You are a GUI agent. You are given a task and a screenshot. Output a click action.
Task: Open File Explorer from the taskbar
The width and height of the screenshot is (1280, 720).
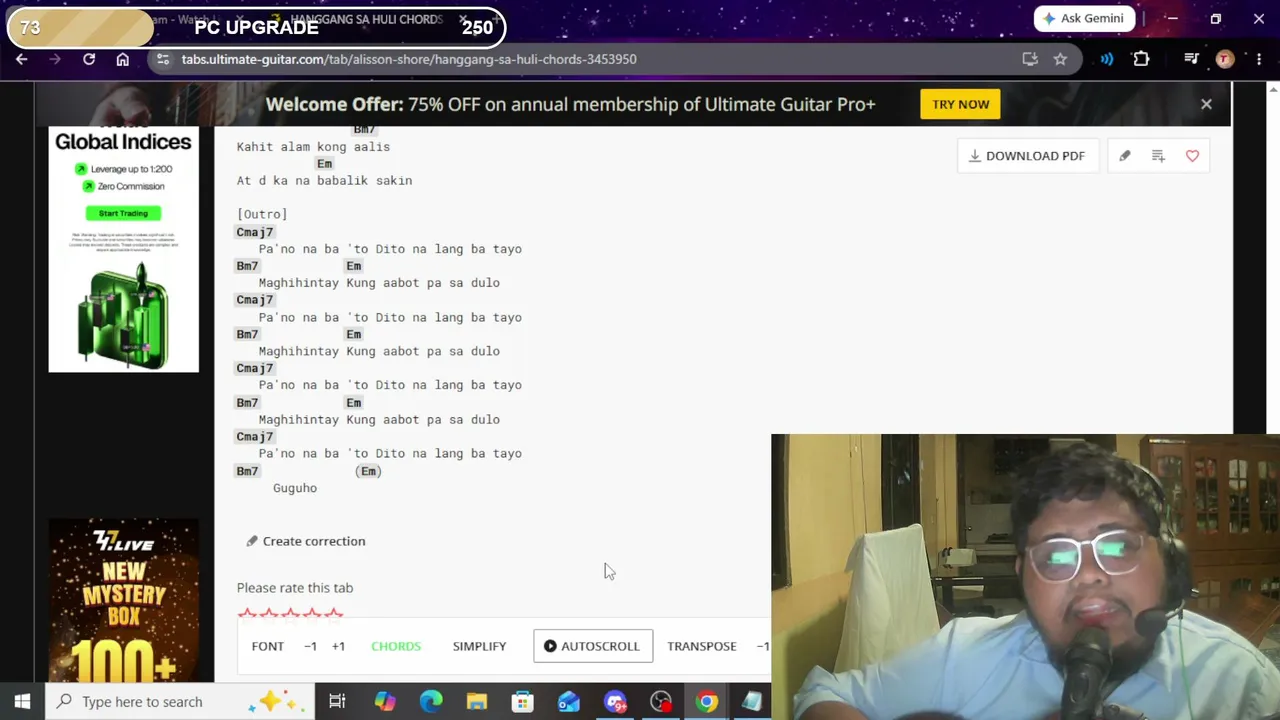[477, 702]
